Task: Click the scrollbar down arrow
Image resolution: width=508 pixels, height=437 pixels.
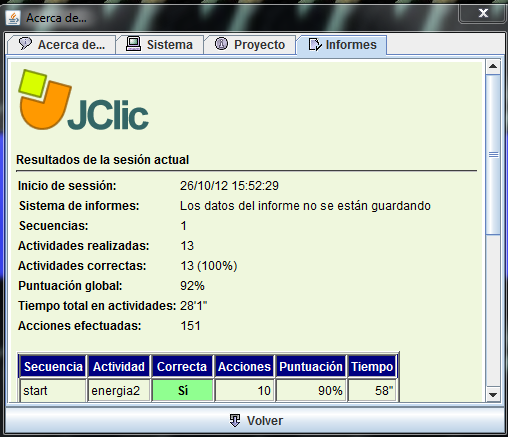Action: (x=493, y=395)
